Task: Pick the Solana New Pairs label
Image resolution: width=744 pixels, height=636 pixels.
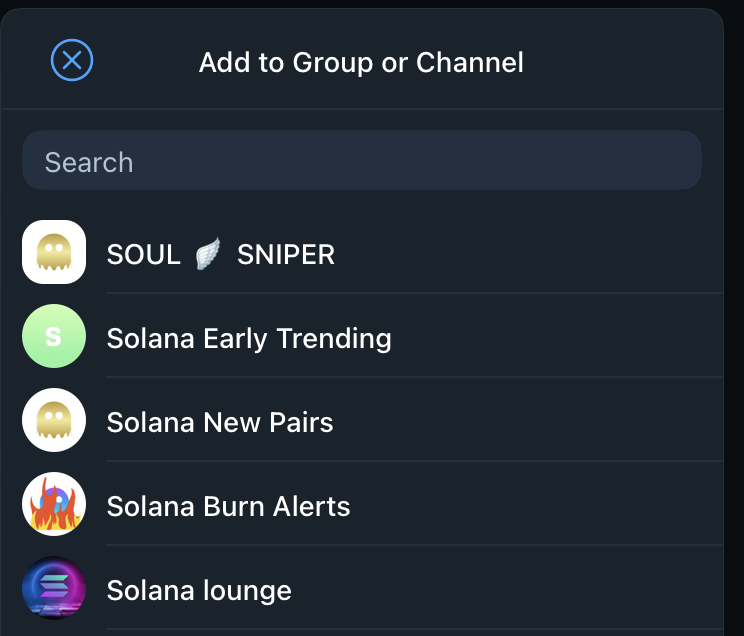Action: click(x=220, y=422)
